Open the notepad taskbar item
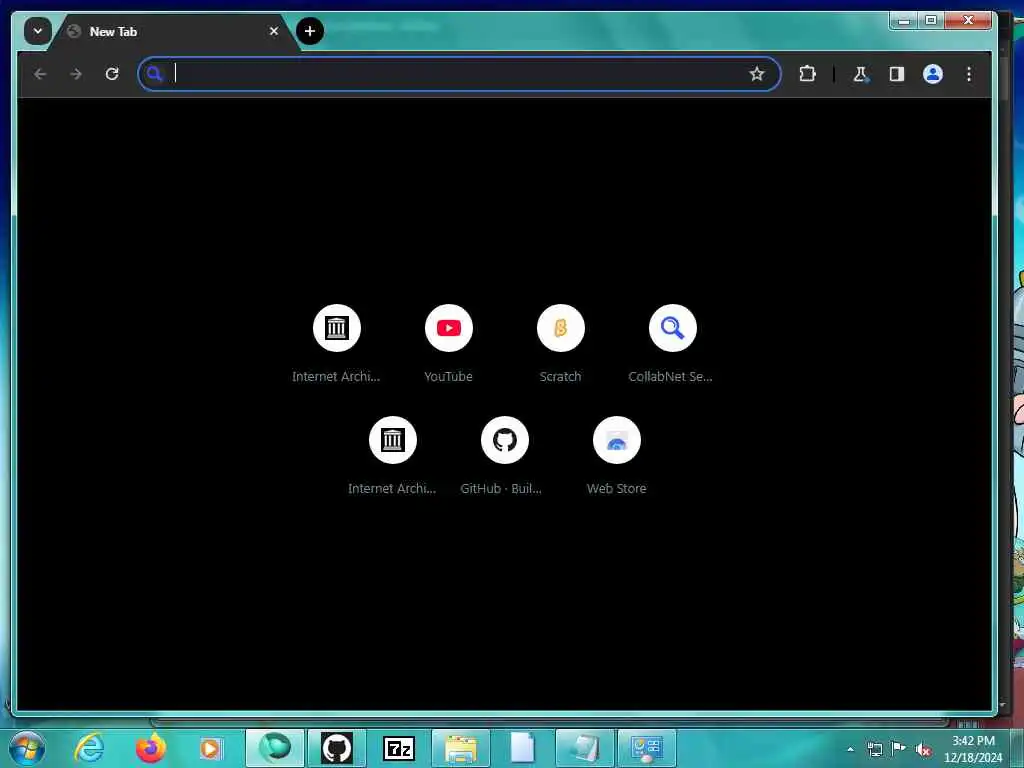Image resolution: width=1024 pixels, height=768 pixels. [584, 748]
